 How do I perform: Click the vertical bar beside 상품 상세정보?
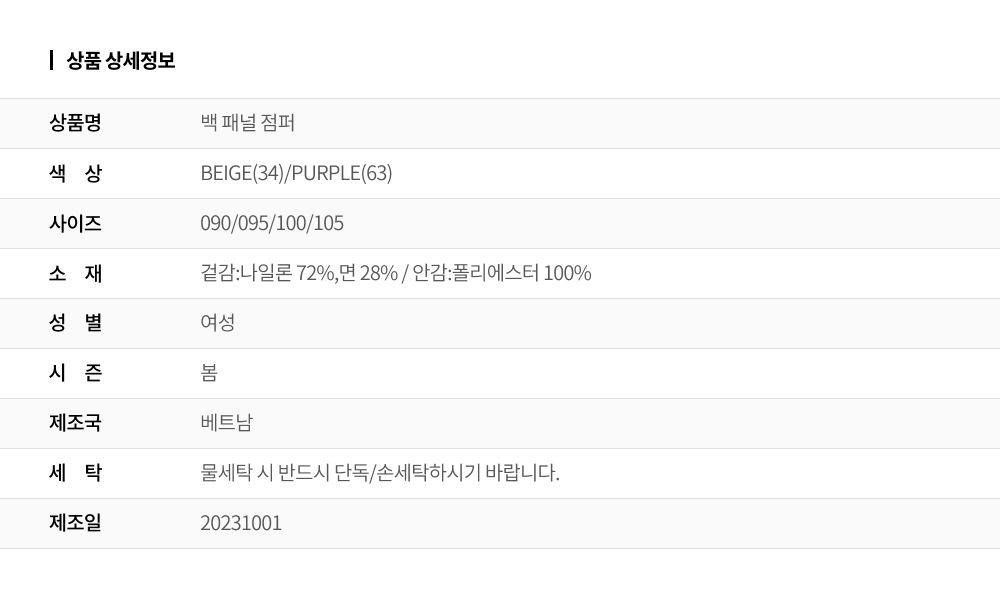point(51,61)
